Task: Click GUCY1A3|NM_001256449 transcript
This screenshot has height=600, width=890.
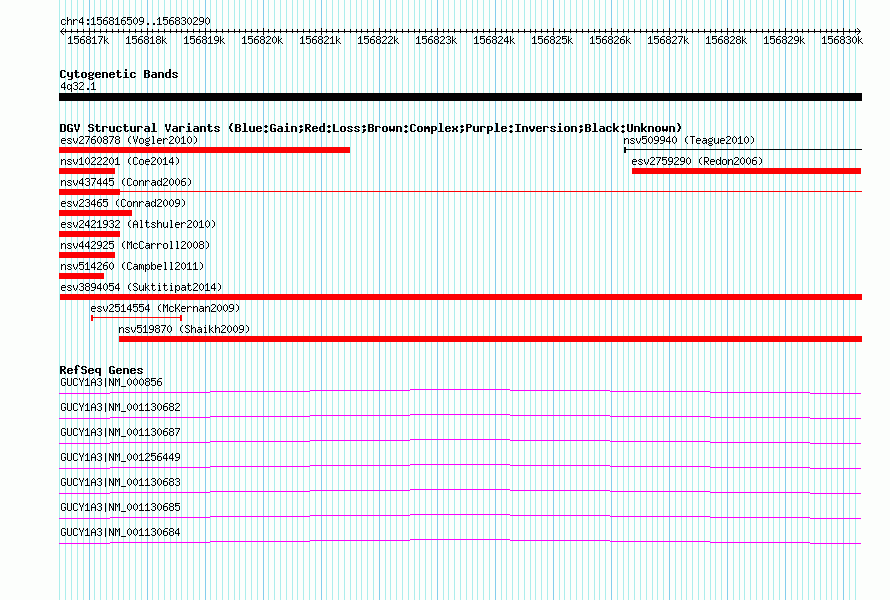Action: [x=120, y=458]
